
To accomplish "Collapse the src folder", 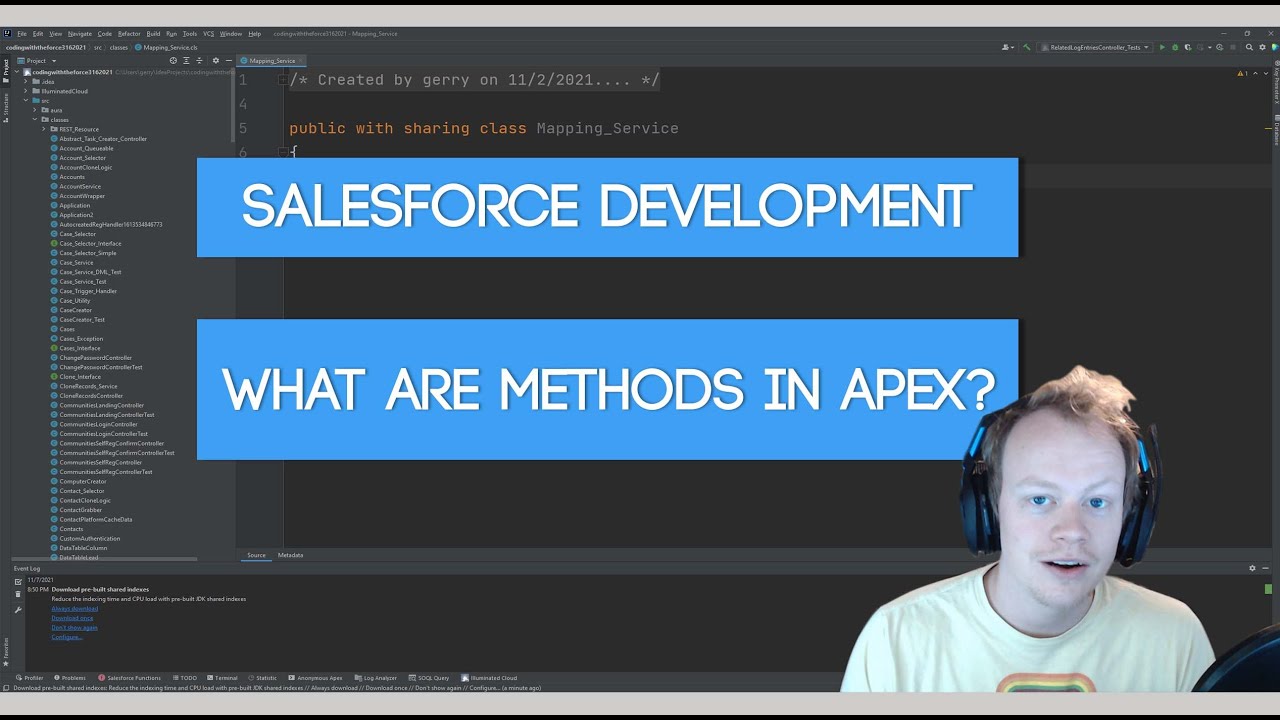I will point(26,101).
